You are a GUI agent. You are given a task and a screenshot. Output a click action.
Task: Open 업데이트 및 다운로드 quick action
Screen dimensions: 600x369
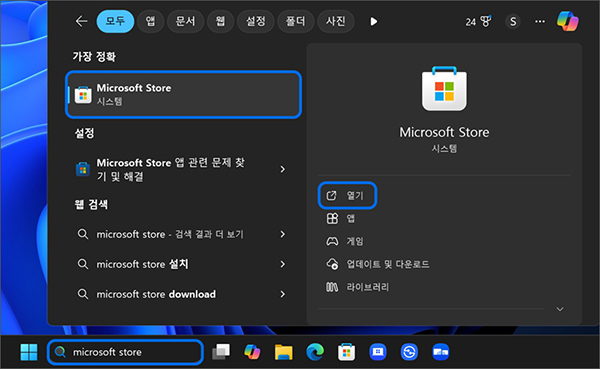[377, 264]
